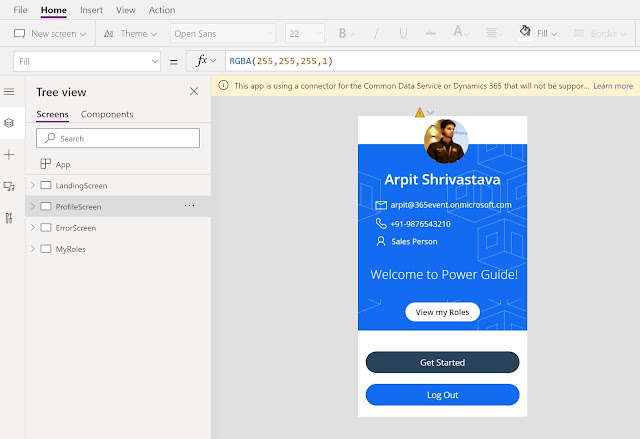The image size is (640, 439).
Task: Click the phone icon on canvas
Action: click(x=381, y=223)
